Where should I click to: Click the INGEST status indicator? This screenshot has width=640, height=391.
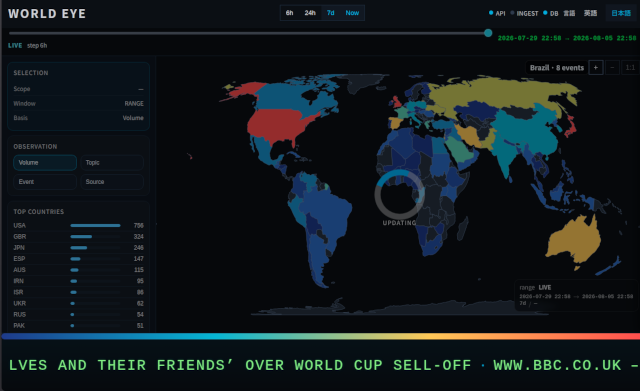pyautogui.click(x=524, y=13)
